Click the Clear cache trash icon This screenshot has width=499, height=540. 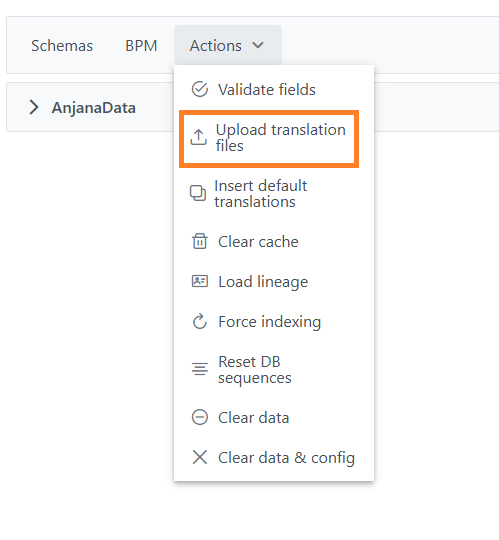point(200,241)
